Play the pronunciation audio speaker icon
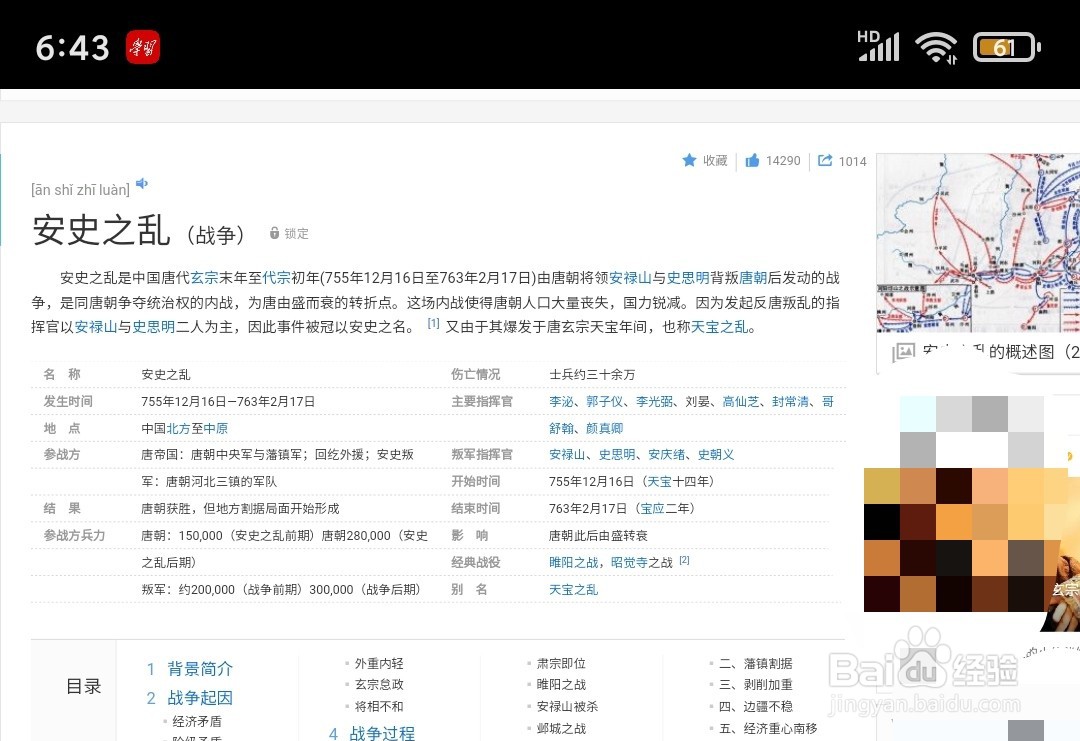Viewport: 1080px width, 741px height. click(x=142, y=183)
